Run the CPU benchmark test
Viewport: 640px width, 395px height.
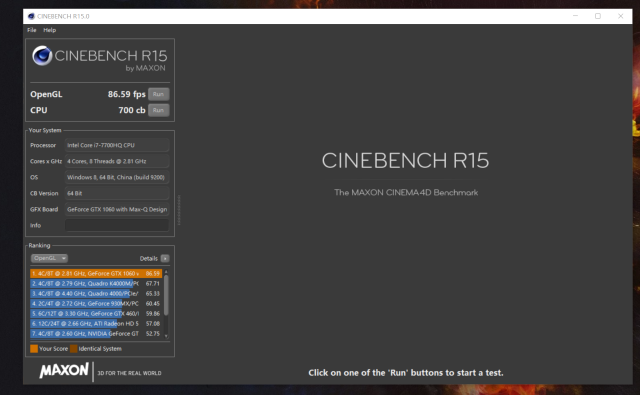(x=158, y=110)
